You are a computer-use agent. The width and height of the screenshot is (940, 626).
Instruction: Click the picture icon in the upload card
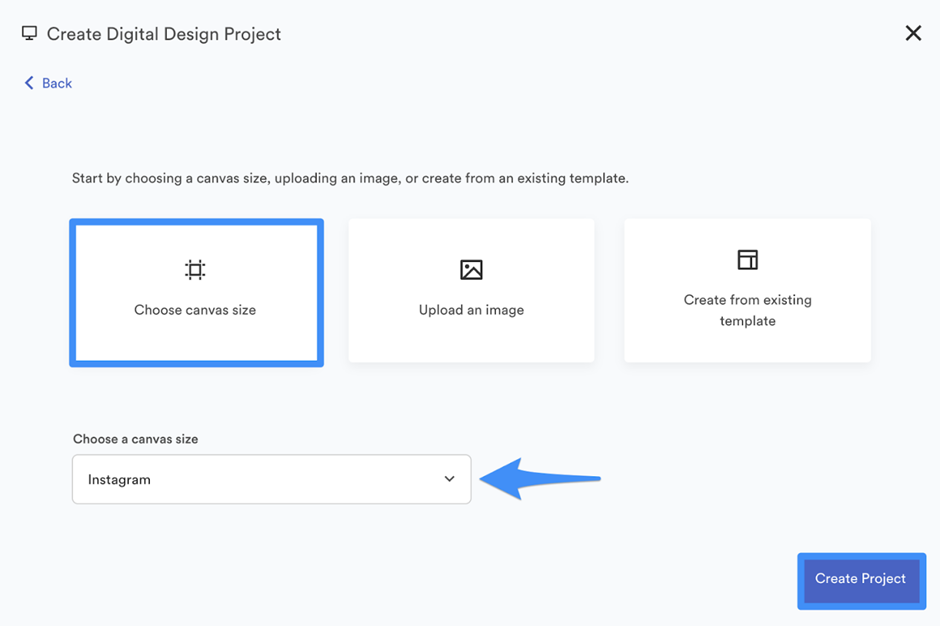coord(471,270)
